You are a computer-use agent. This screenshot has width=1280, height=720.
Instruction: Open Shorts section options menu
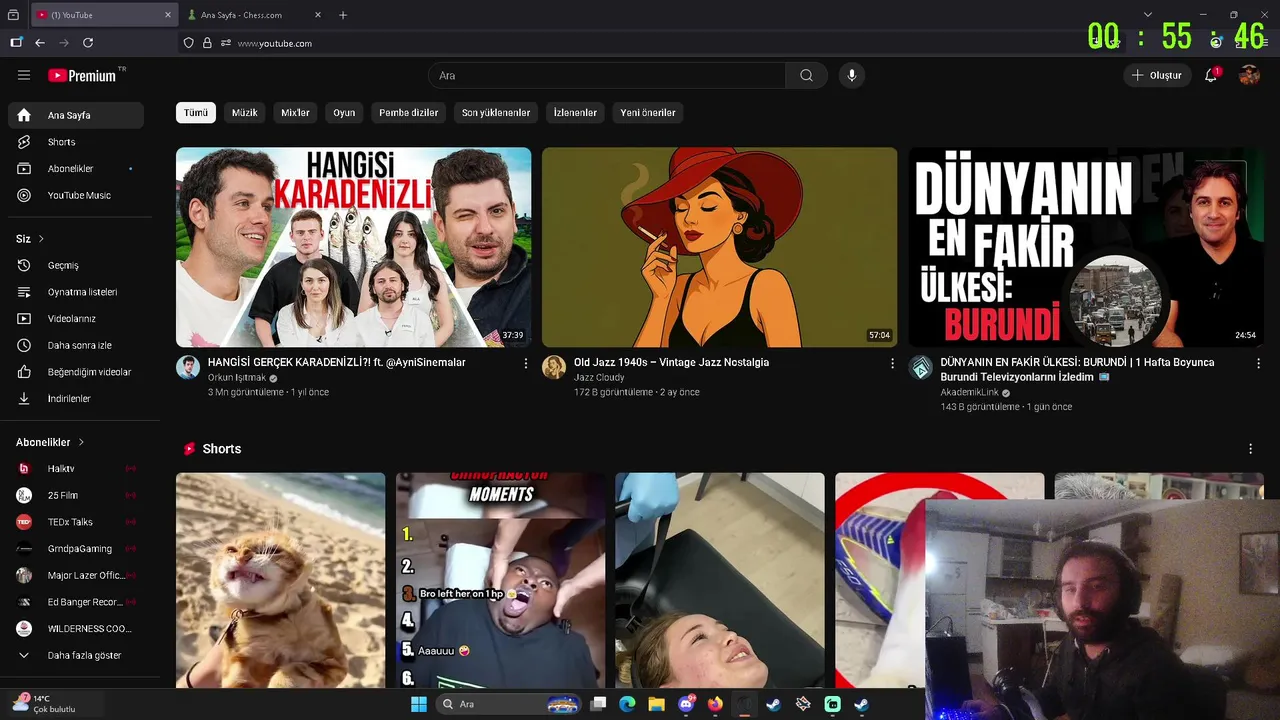click(x=1250, y=449)
